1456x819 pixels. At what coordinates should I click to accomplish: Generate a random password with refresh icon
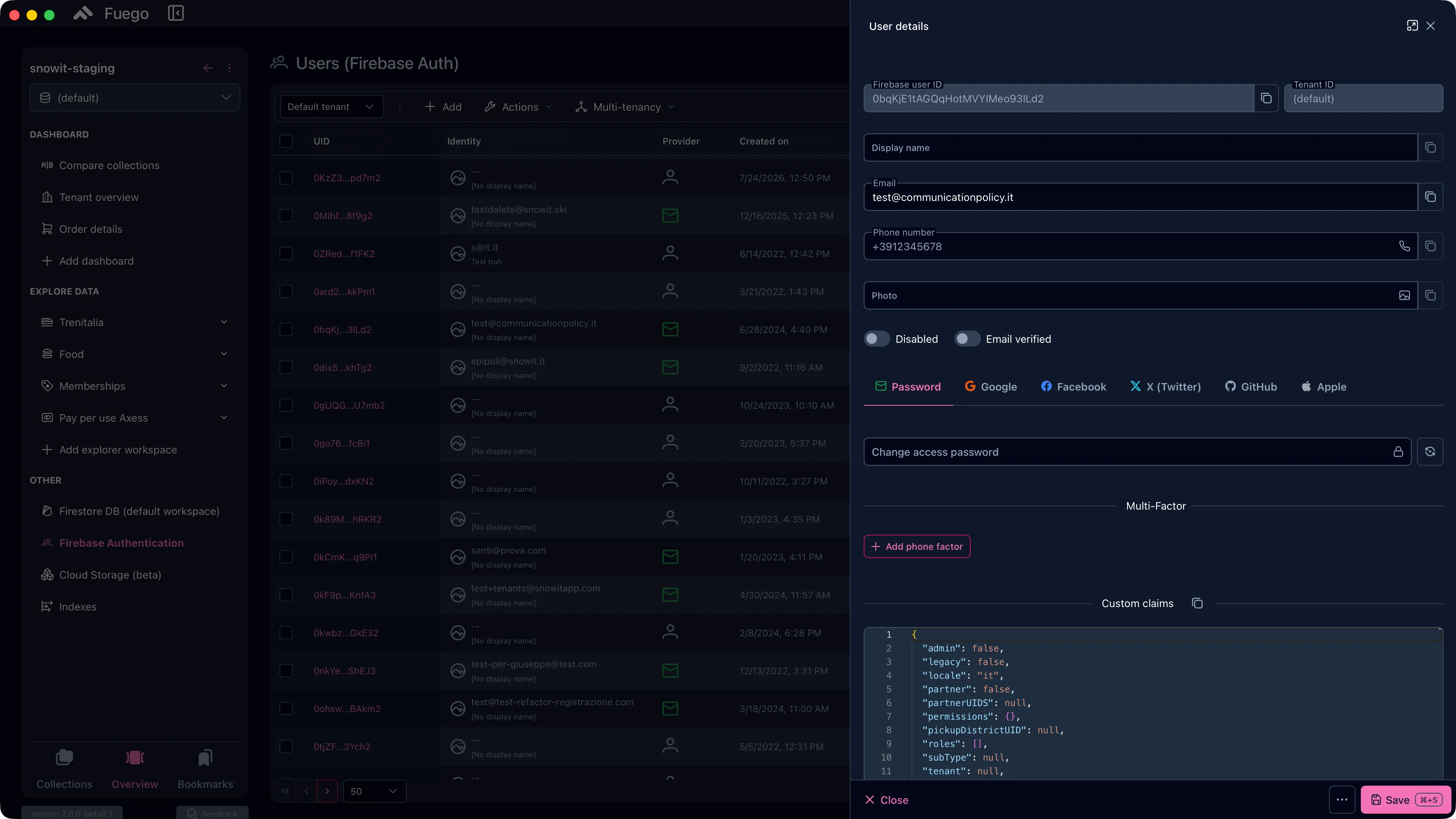[1430, 452]
